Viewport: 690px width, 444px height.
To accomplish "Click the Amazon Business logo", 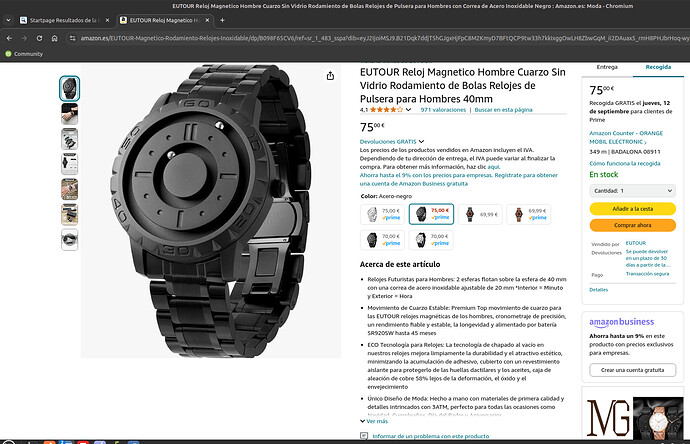I will tap(620, 322).
